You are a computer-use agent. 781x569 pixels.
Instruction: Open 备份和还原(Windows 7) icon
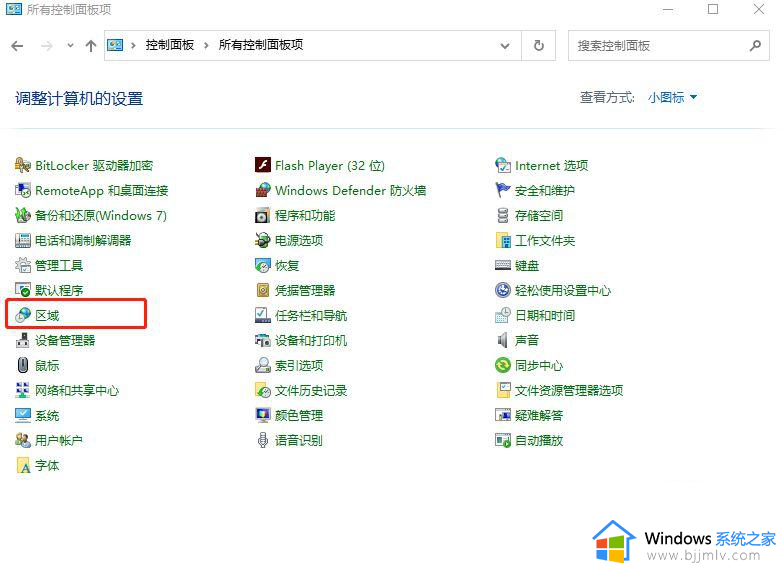(23, 215)
